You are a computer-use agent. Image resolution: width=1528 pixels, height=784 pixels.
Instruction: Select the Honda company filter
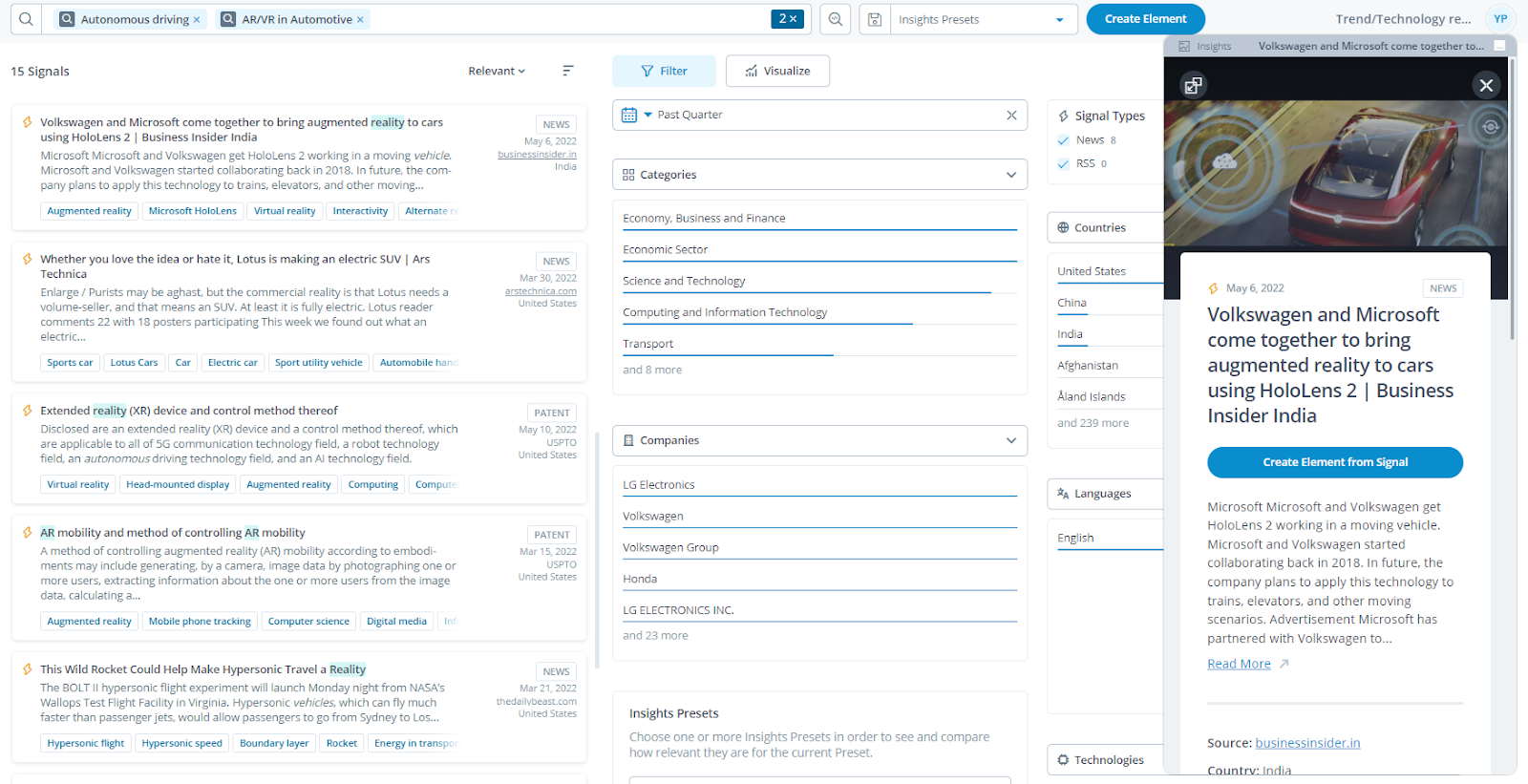819,579
